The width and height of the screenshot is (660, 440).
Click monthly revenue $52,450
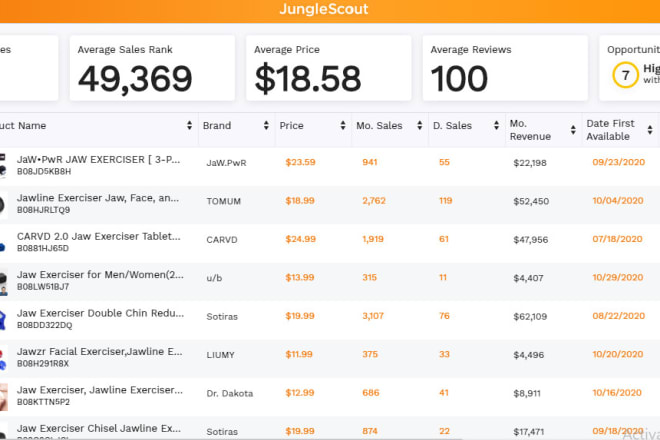coord(531,201)
